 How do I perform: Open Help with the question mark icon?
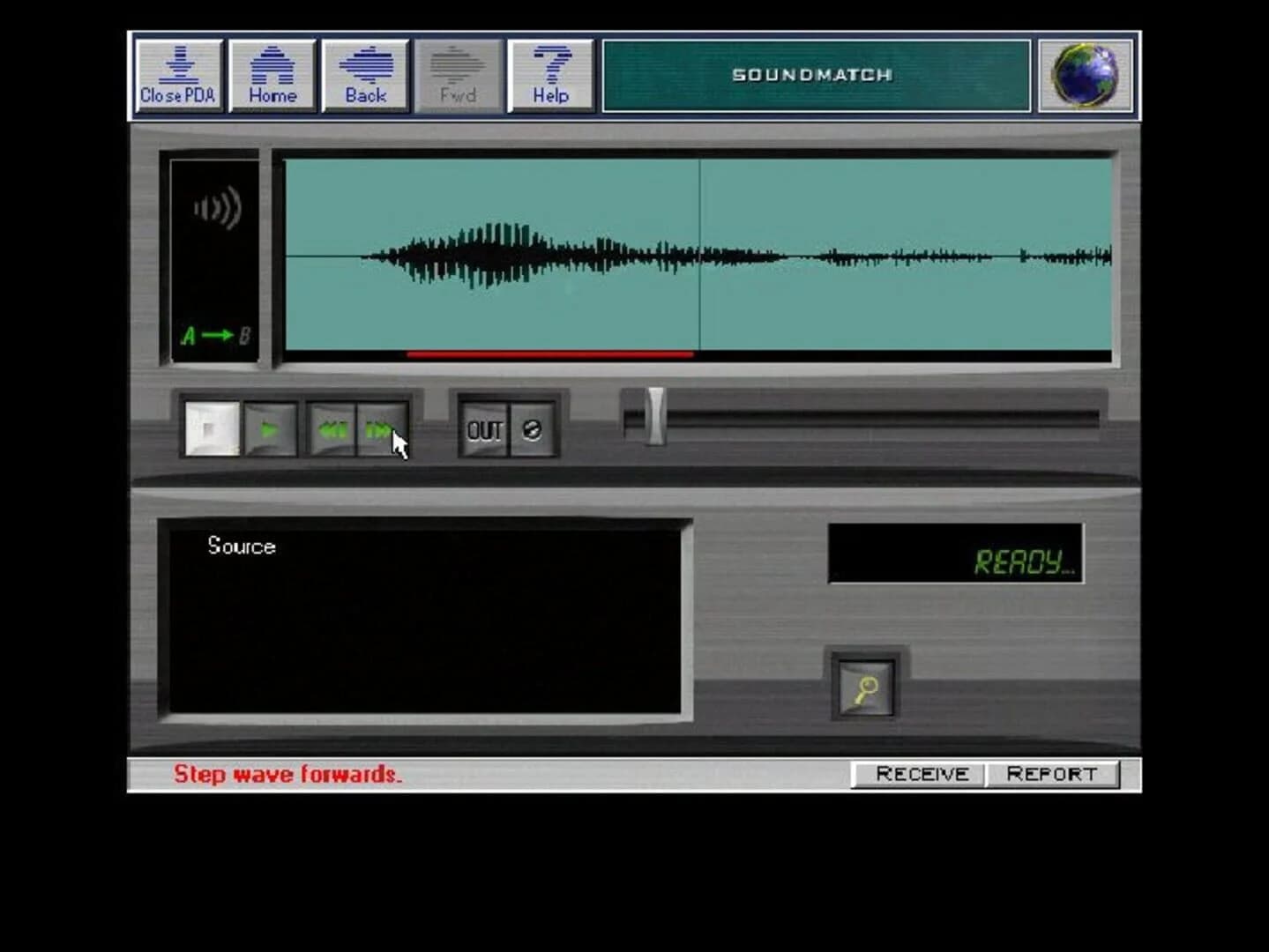[x=549, y=75]
